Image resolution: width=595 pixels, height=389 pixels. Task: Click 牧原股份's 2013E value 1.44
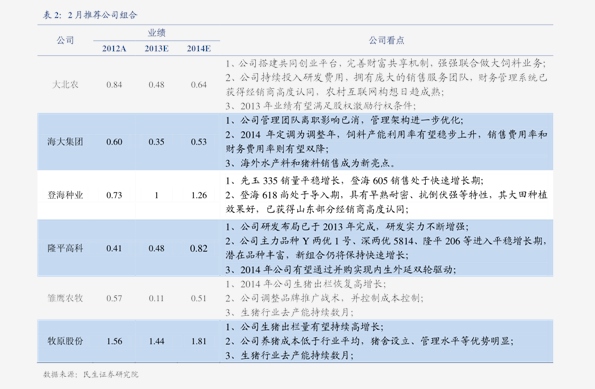[x=156, y=341]
